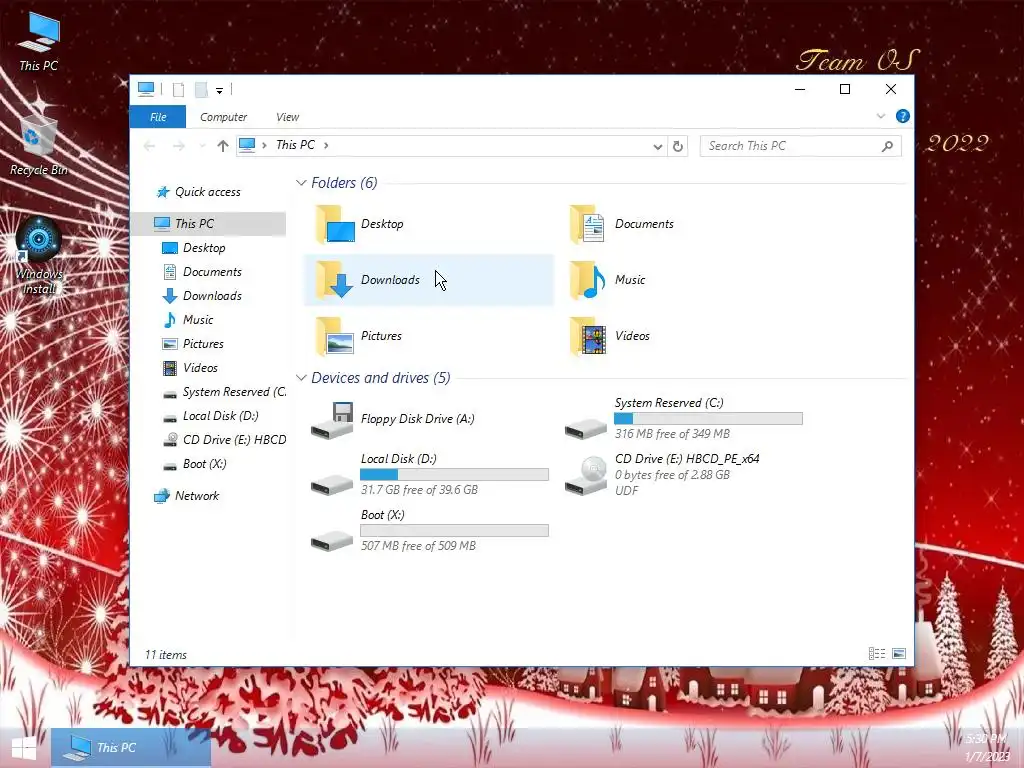The image size is (1024, 768).
Task: Click the '11 items' status bar text
Action: (166, 654)
